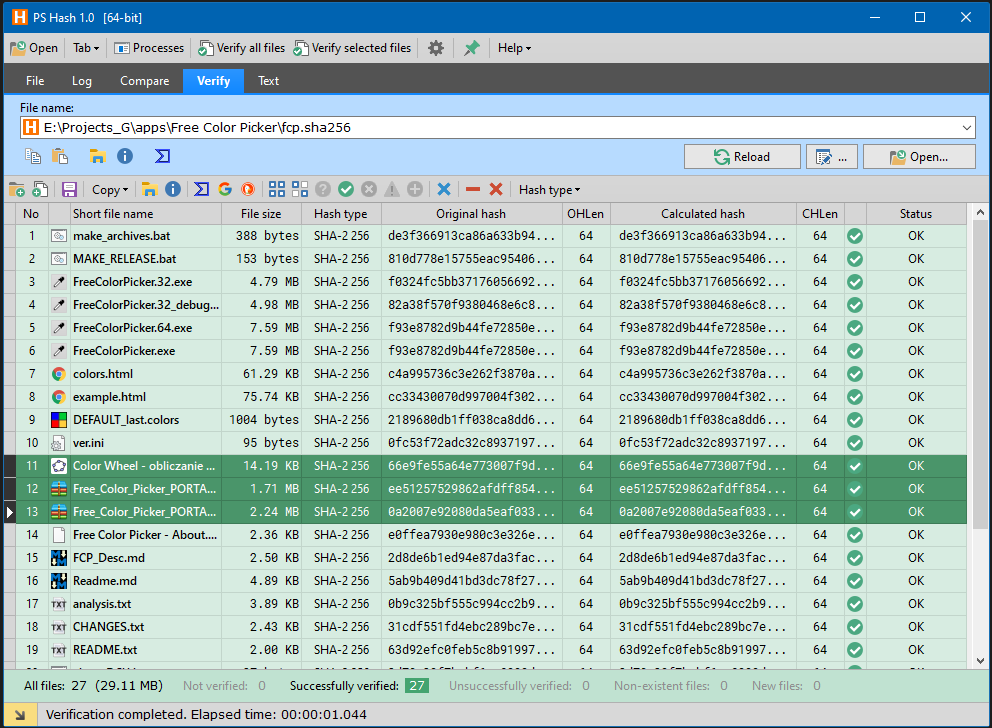Click the edit '...' button beside Reload

[x=831, y=157]
